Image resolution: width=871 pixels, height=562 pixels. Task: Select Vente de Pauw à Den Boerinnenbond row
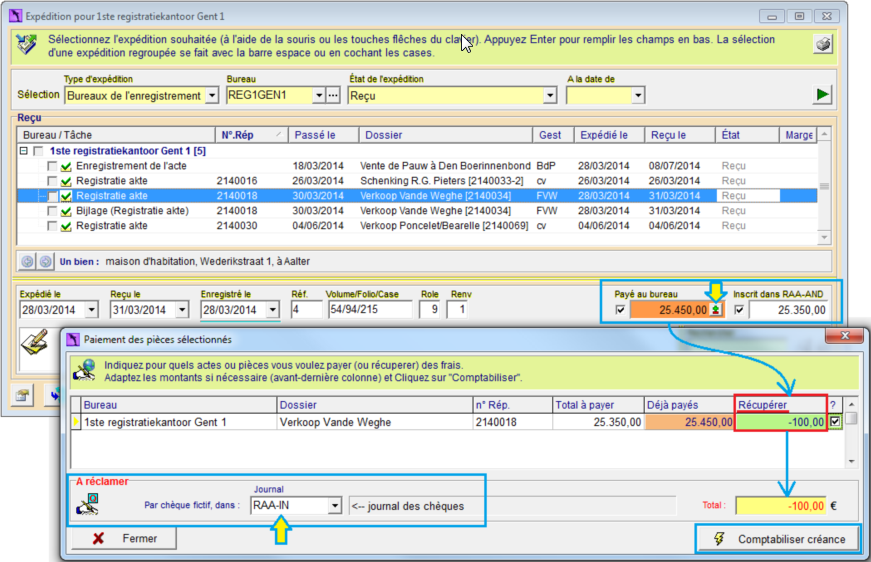click(417, 166)
